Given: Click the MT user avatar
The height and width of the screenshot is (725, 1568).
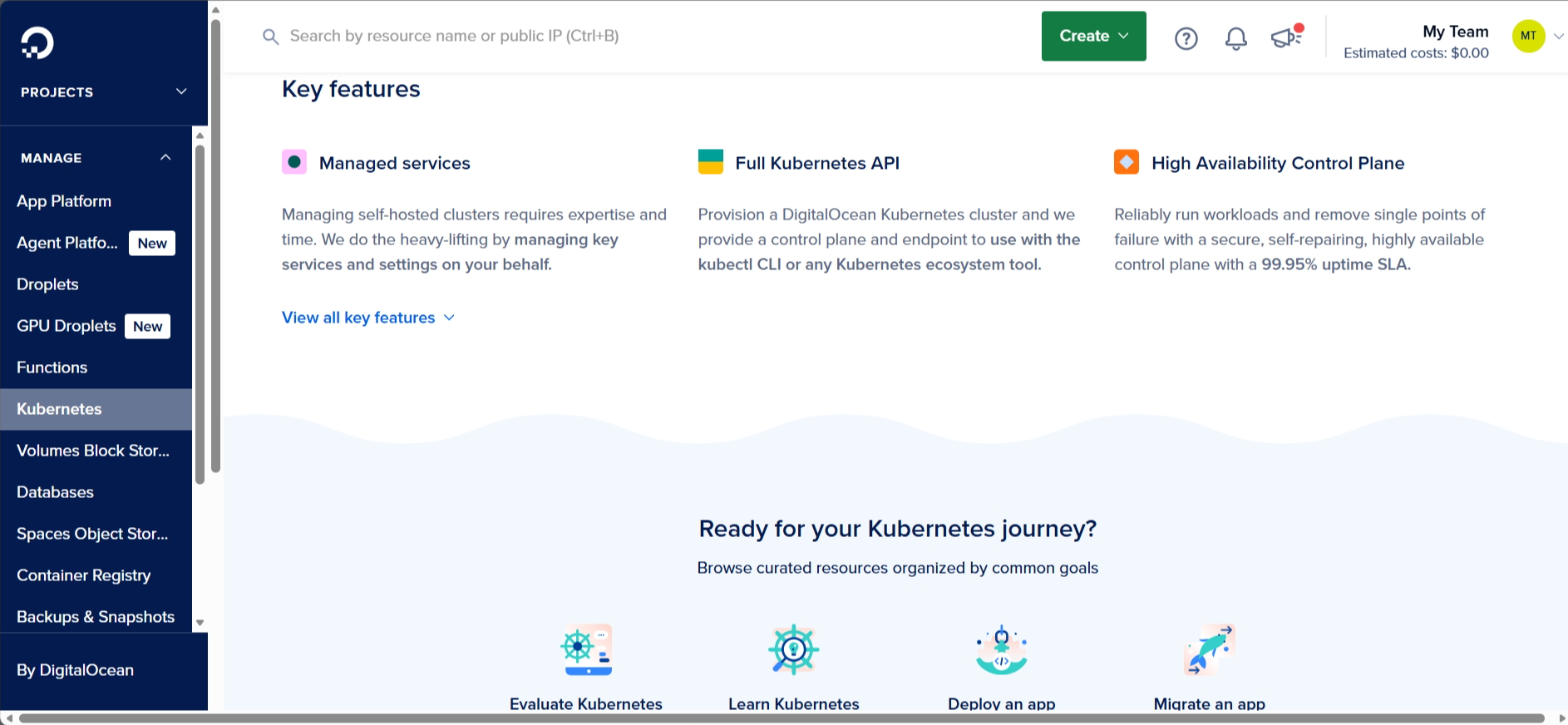Looking at the screenshot, I should pos(1528,36).
